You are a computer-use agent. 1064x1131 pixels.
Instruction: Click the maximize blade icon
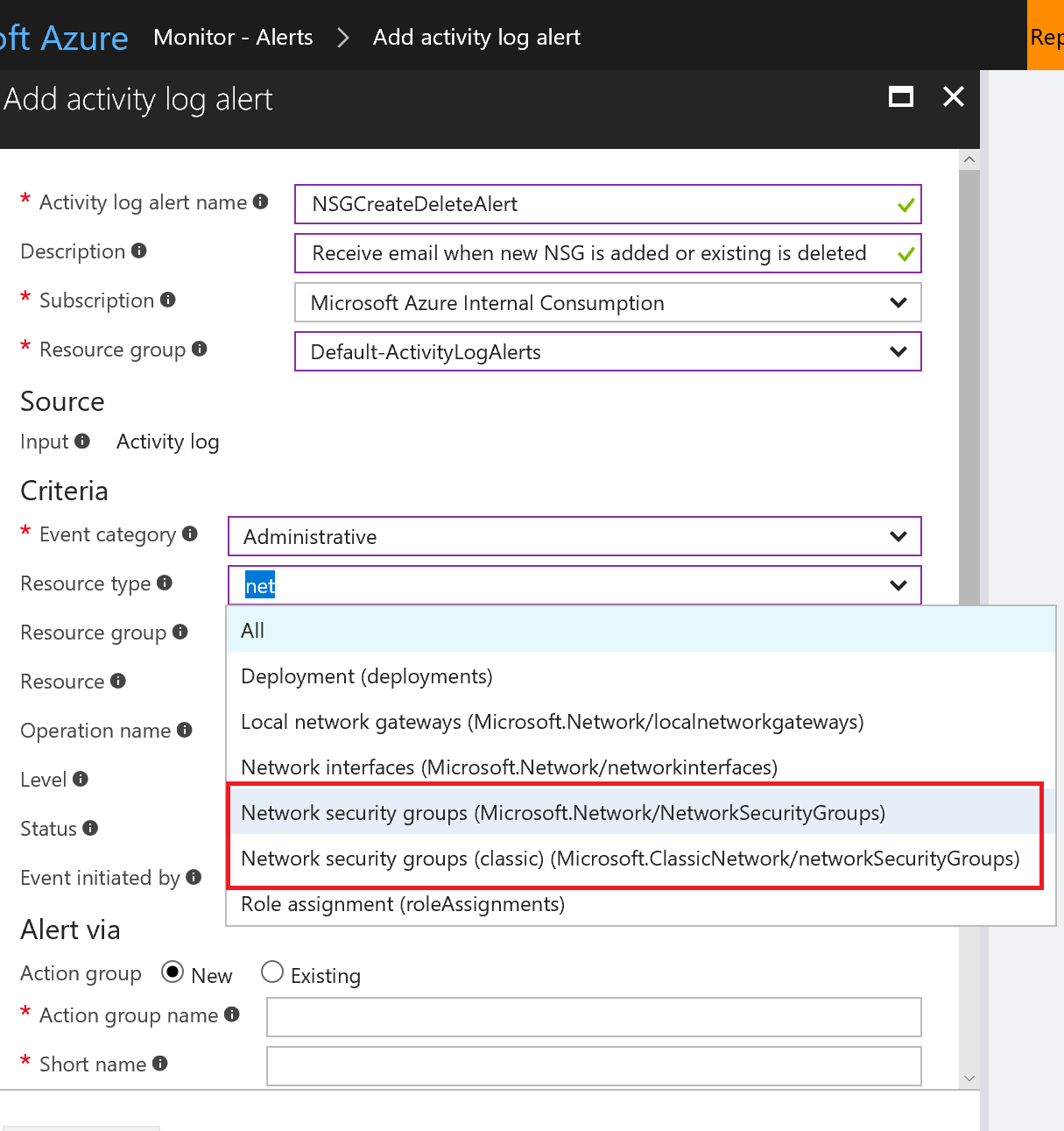coord(900,97)
